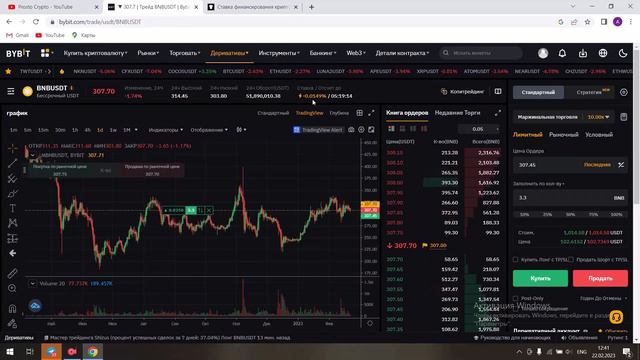The width and height of the screenshot is (640, 360).
Task: Open the notifications bell
Action: (x=562, y=53)
